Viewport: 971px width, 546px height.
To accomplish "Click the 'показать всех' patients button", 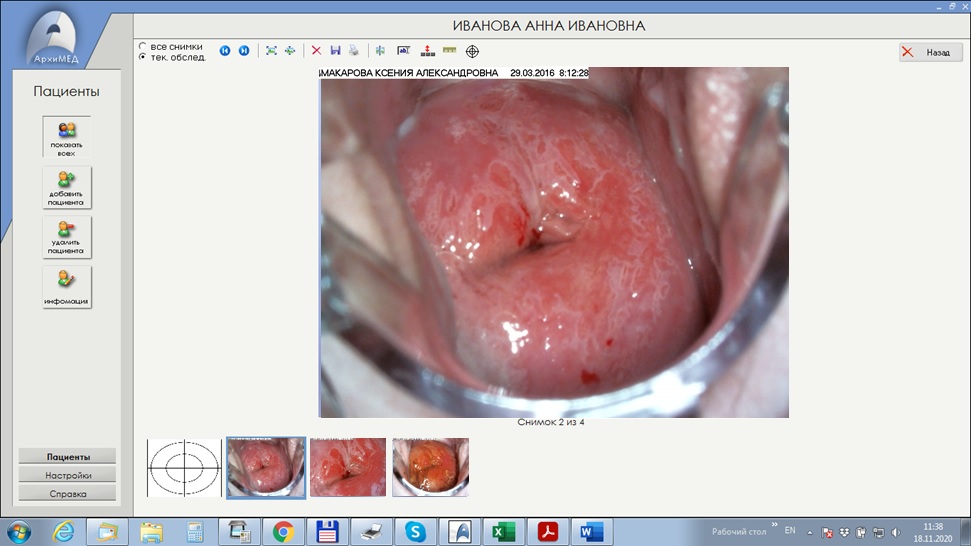I will [x=67, y=137].
